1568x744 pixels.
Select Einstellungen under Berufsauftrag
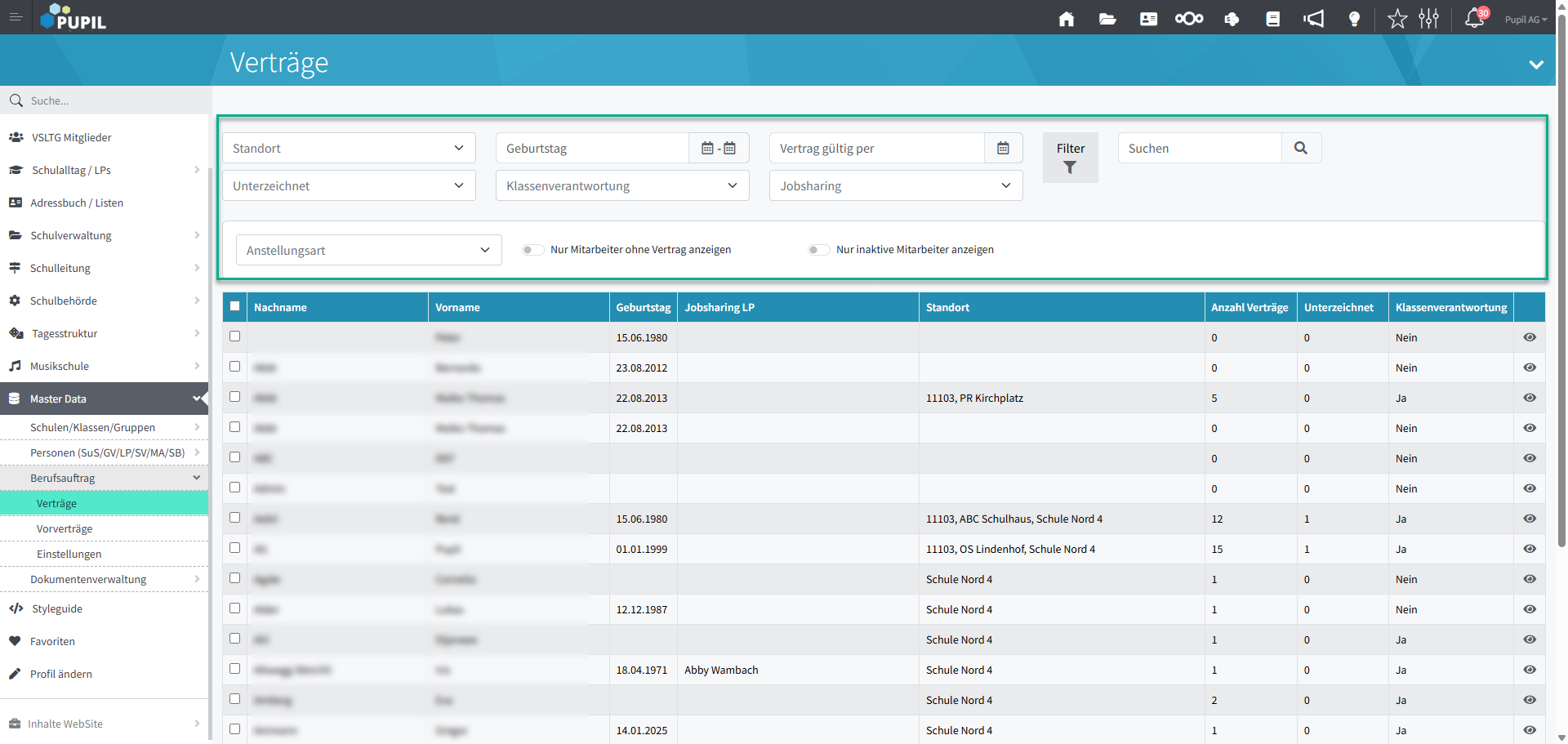pyautogui.click(x=69, y=554)
